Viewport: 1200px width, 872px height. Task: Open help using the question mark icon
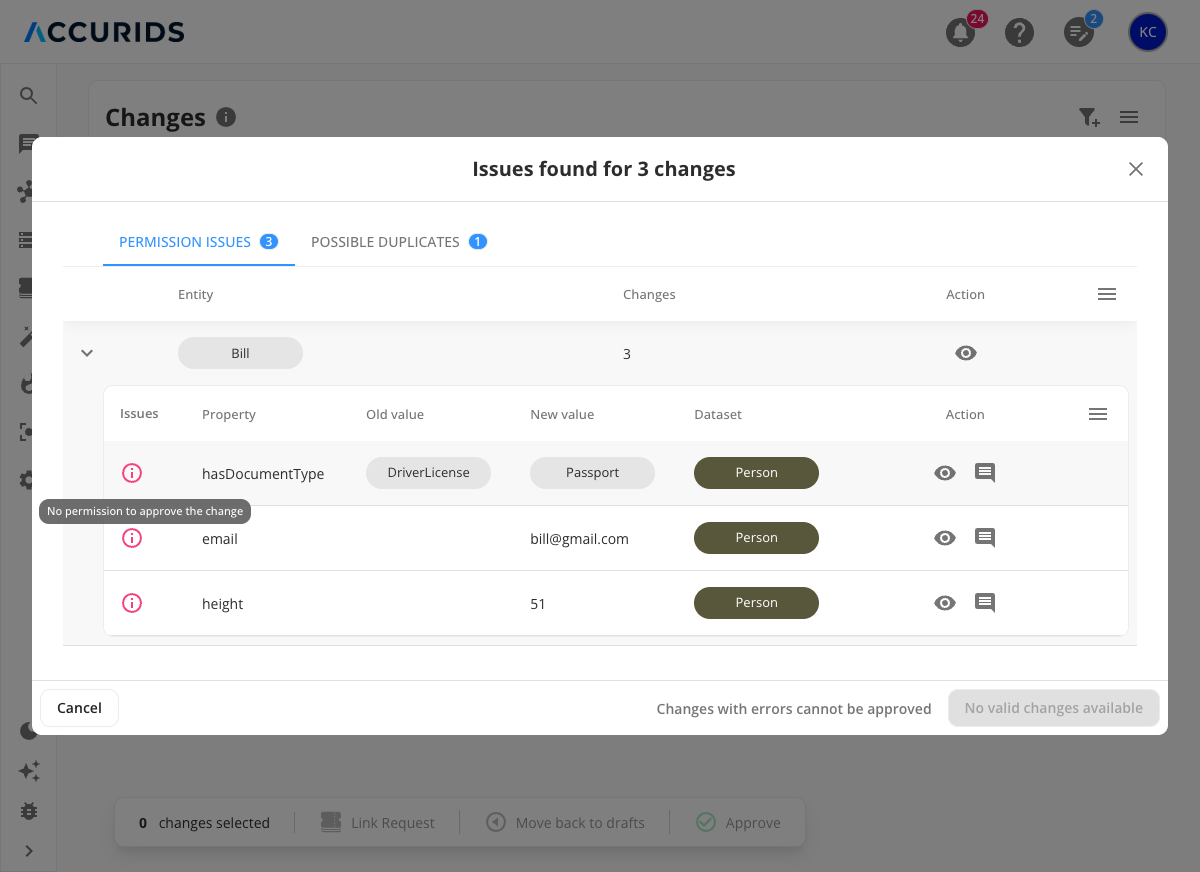(1020, 32)
